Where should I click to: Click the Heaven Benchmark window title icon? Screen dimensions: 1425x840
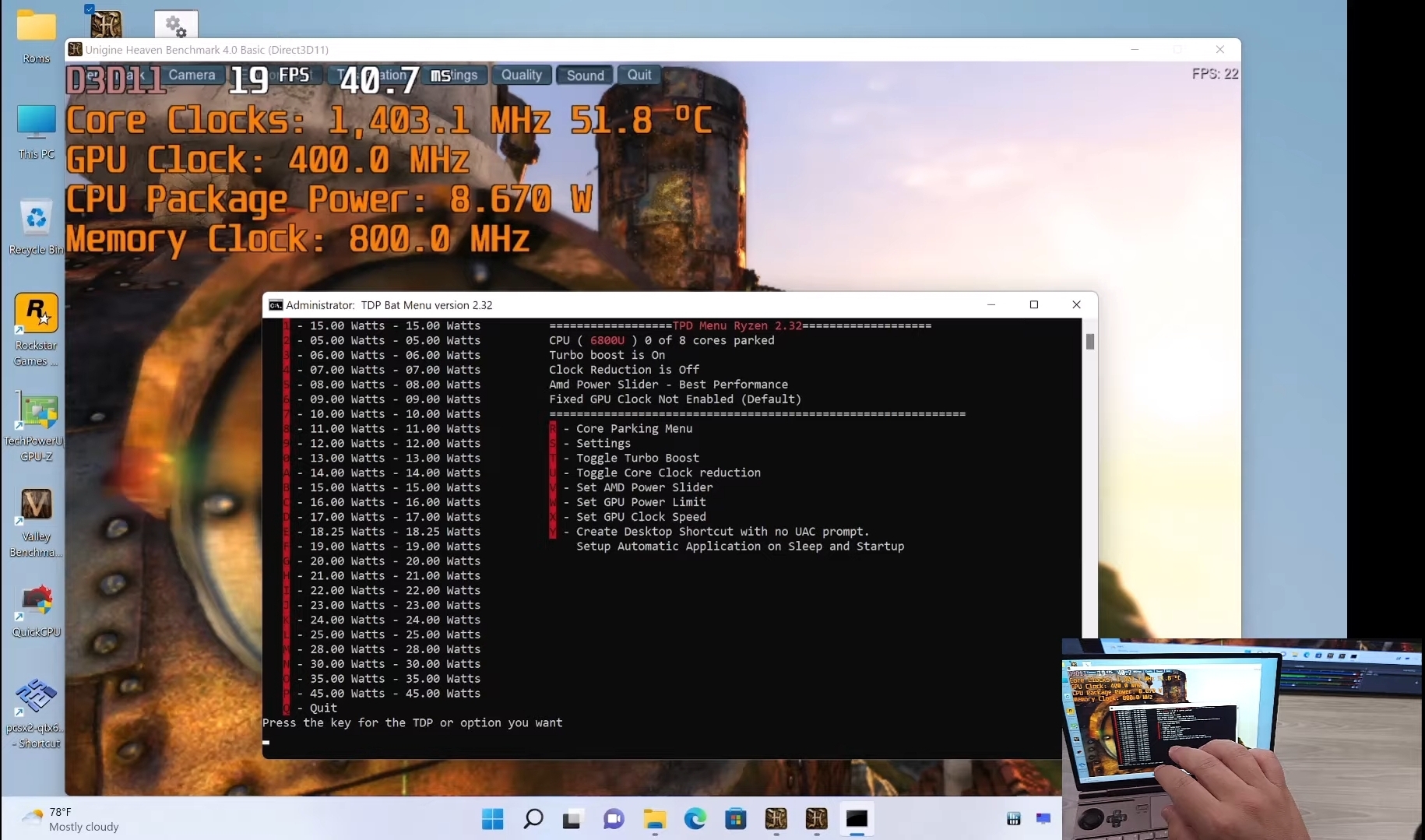(76, 49)
